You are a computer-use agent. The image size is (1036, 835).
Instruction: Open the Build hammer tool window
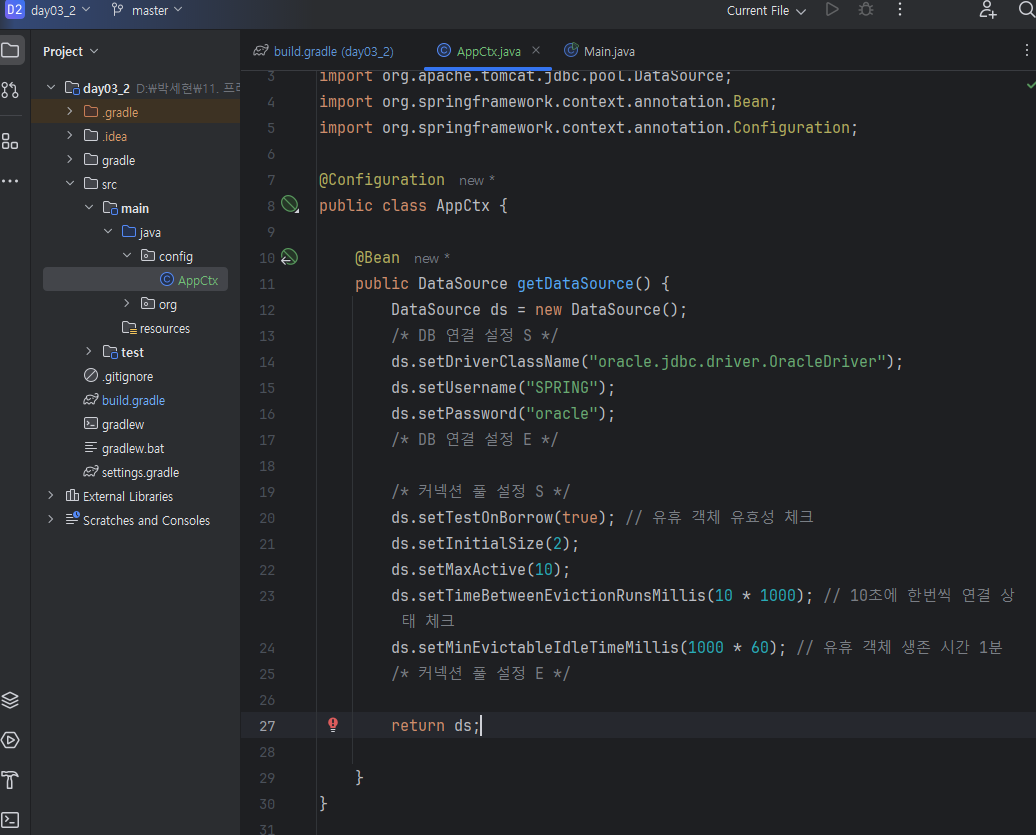coord(11,780)
